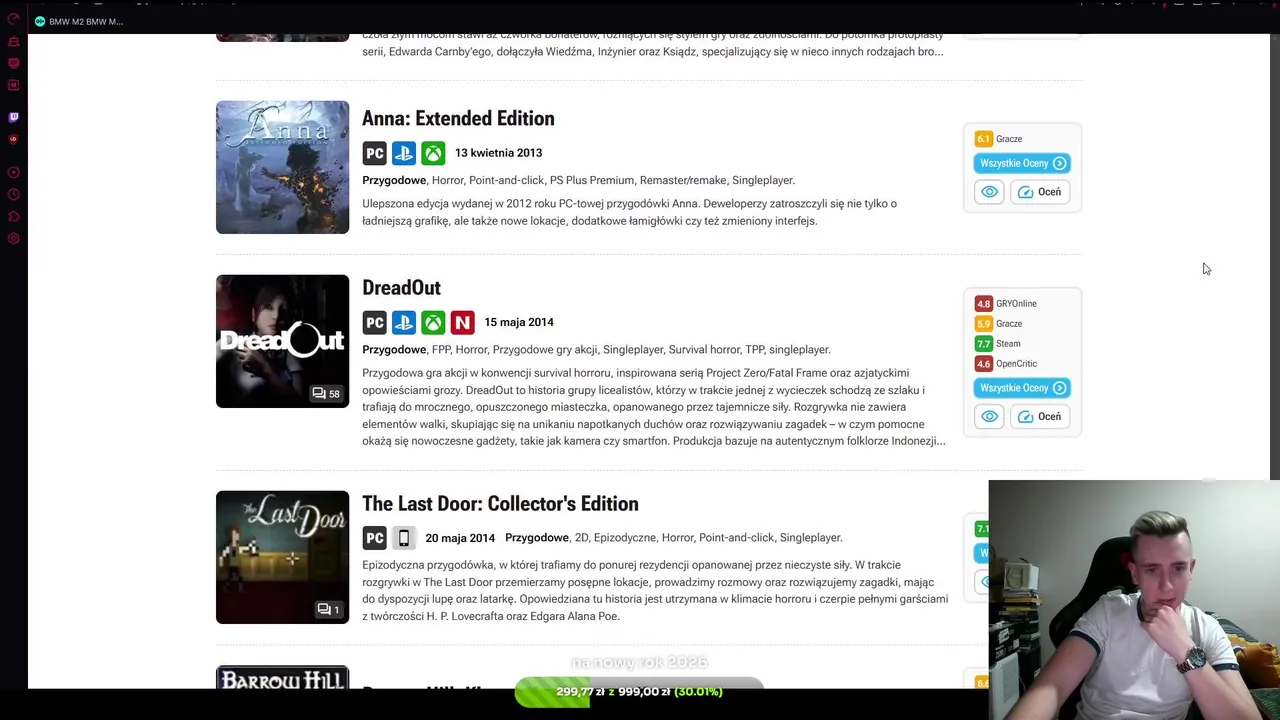This screenshot has width=1280, height=720.
Task: Click release date 20 maja 2014
Action: (460, 538)
